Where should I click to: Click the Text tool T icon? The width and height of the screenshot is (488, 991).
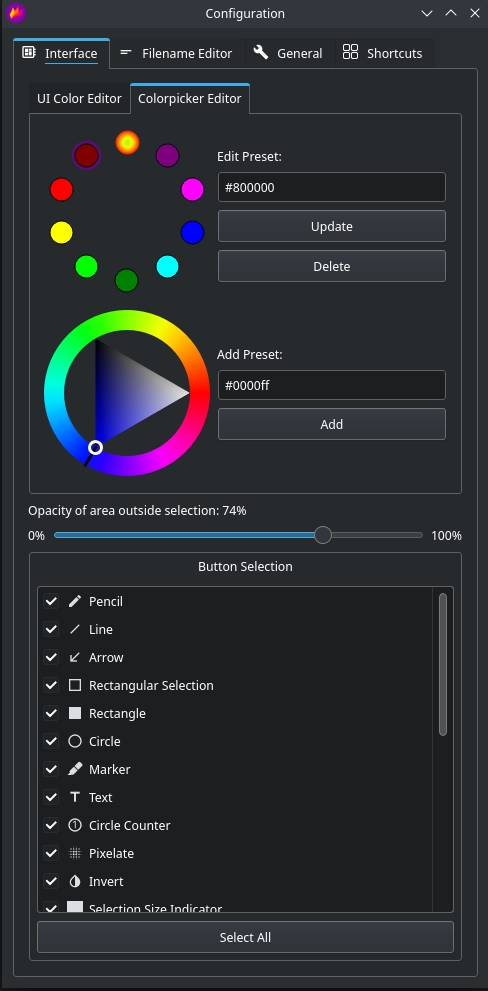75,797
